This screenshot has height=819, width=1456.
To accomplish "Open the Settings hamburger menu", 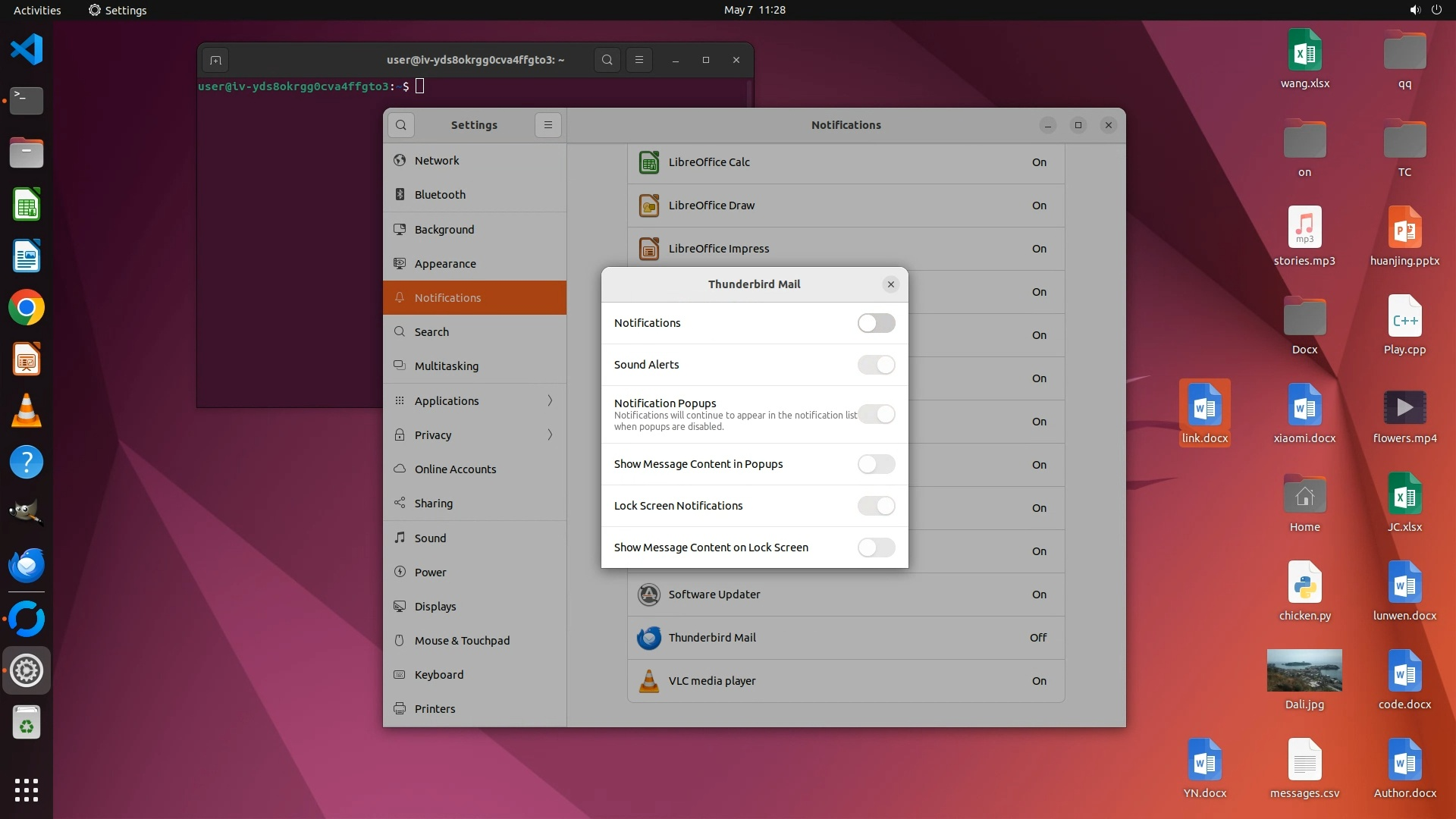I will tap(548, 125).
